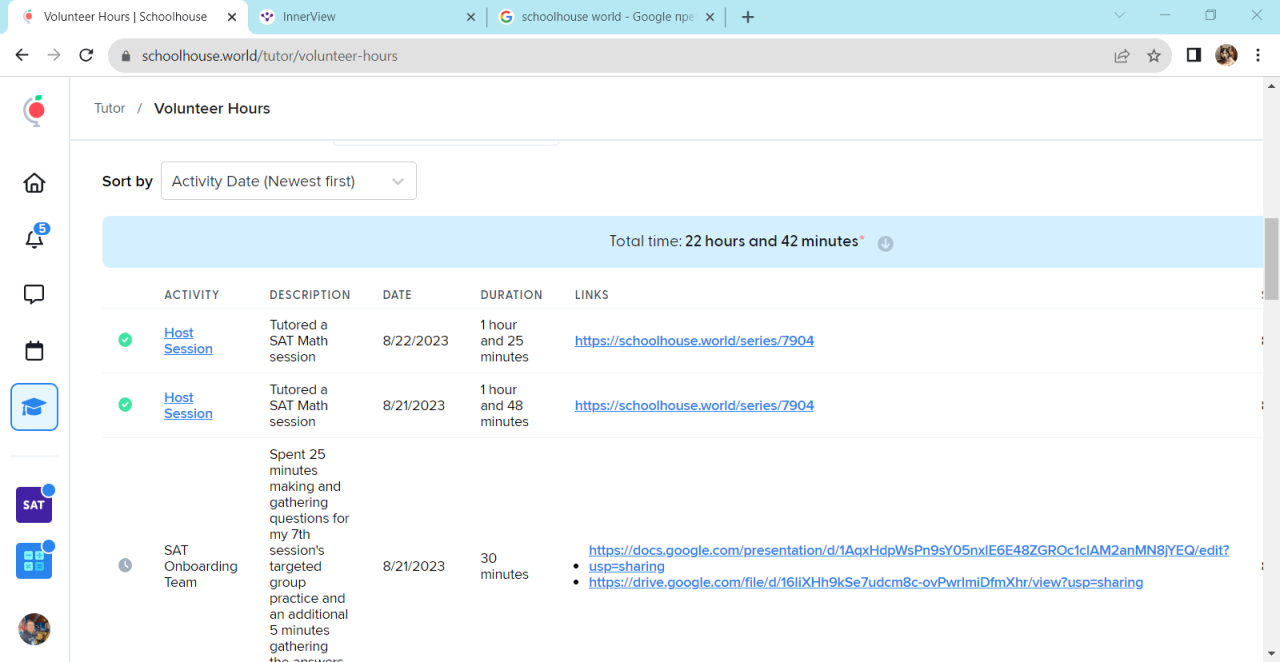The width and height of the screenshot is (1280, 662).
Task: Bookmark this page with the star
Action: tap(1154, 56)
